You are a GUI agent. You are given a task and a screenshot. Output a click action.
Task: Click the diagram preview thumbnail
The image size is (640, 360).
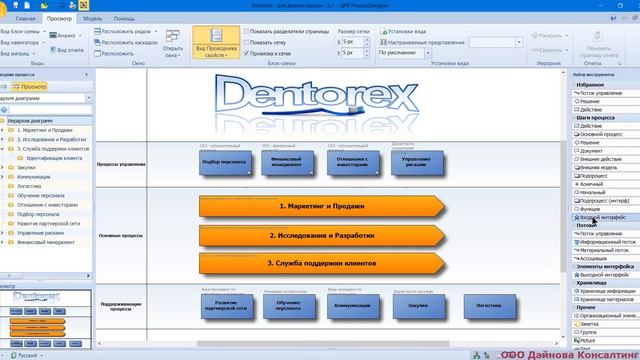coord(46,319)
